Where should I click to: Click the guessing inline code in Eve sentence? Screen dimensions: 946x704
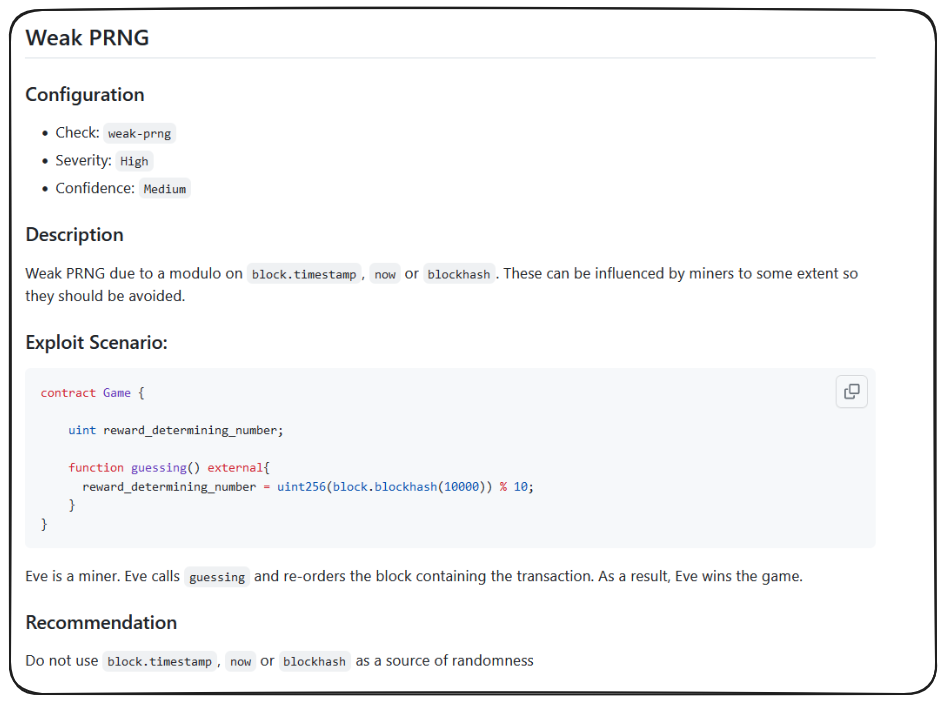click(x=217, y=577)
